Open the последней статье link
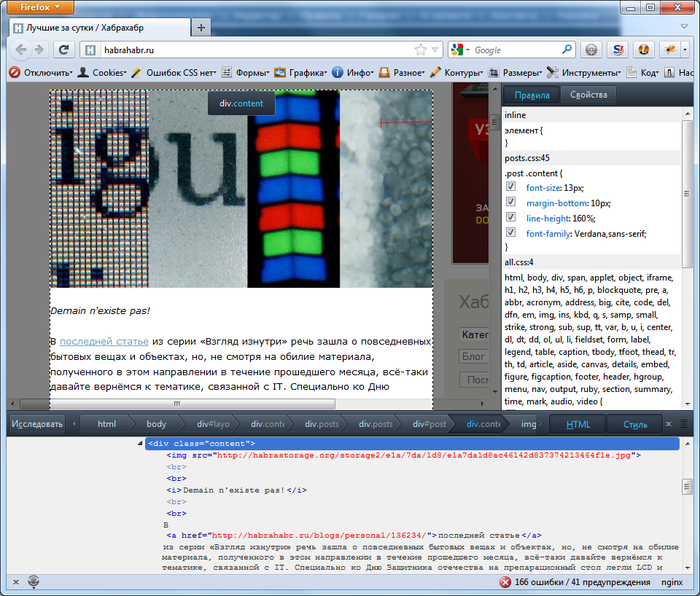700x596 pixels. (104, 341)
